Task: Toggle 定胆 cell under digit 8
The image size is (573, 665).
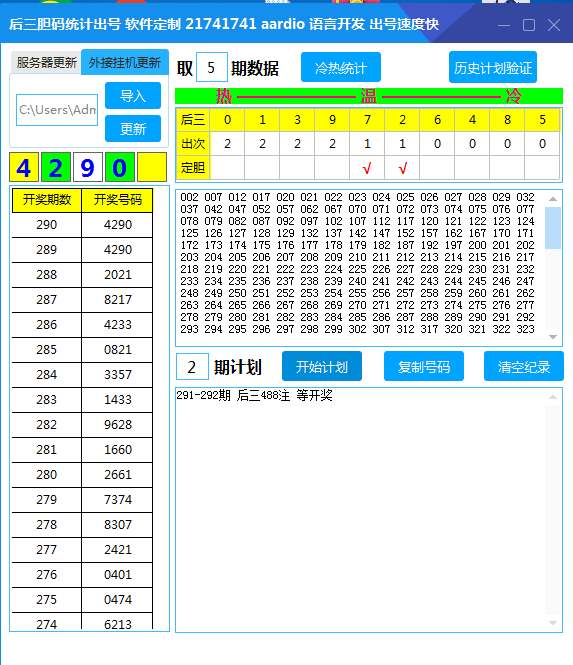Action: click(507, 168)
